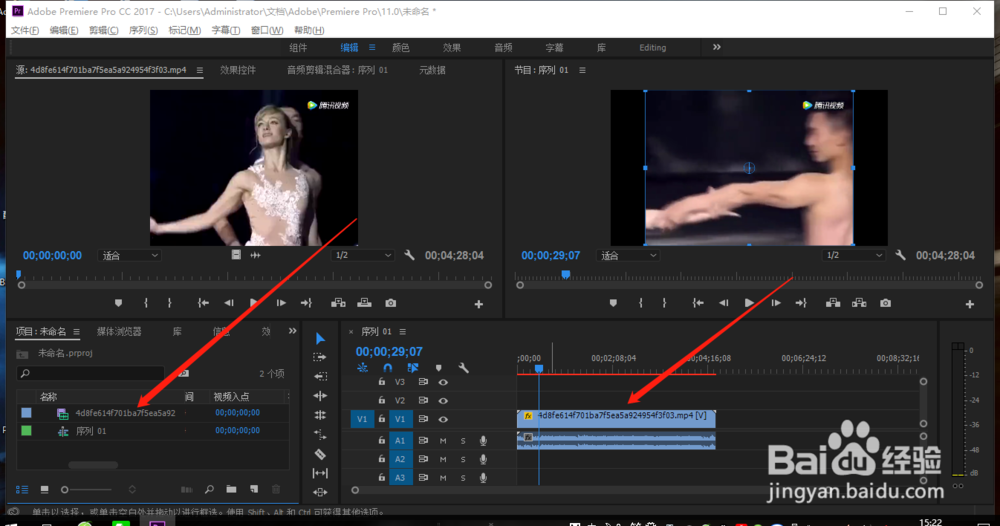Screen dimensions: 1000x526
Task: Mute track A1
Action: tap(443, 441)
